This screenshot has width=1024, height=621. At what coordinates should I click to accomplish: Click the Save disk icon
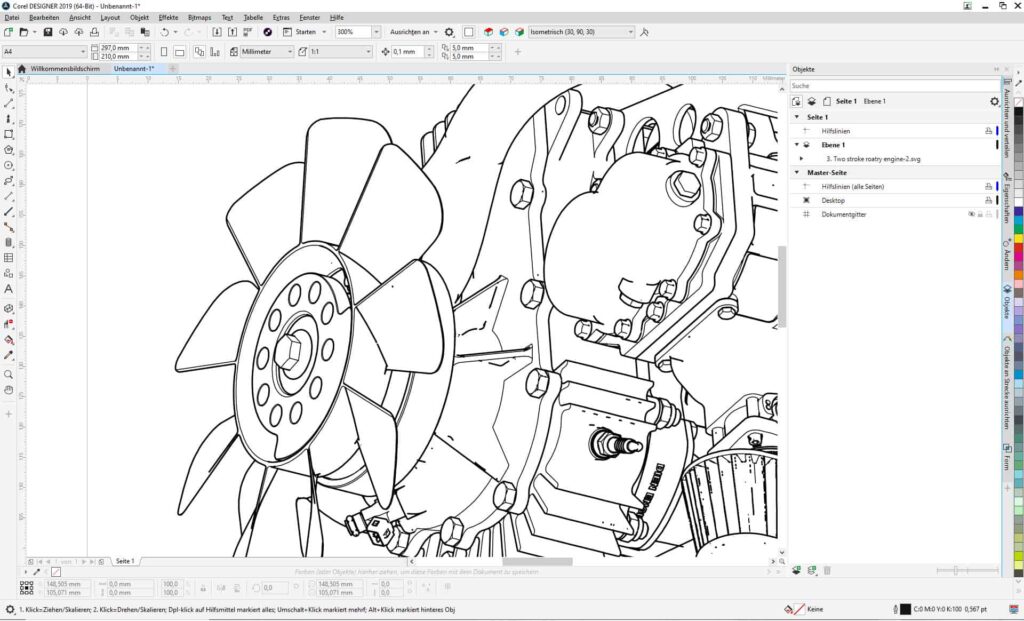[x=48, y=32]
